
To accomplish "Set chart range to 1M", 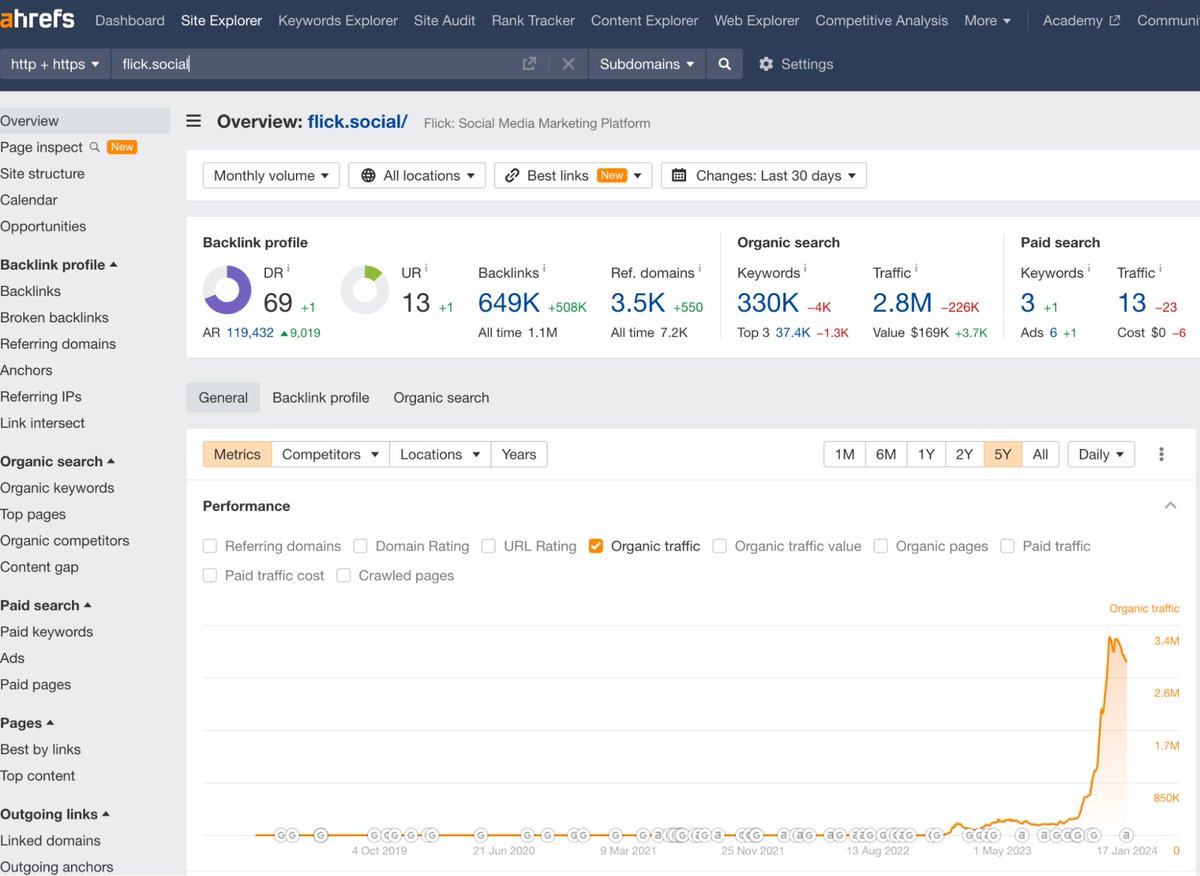I will tap(845, 454).
